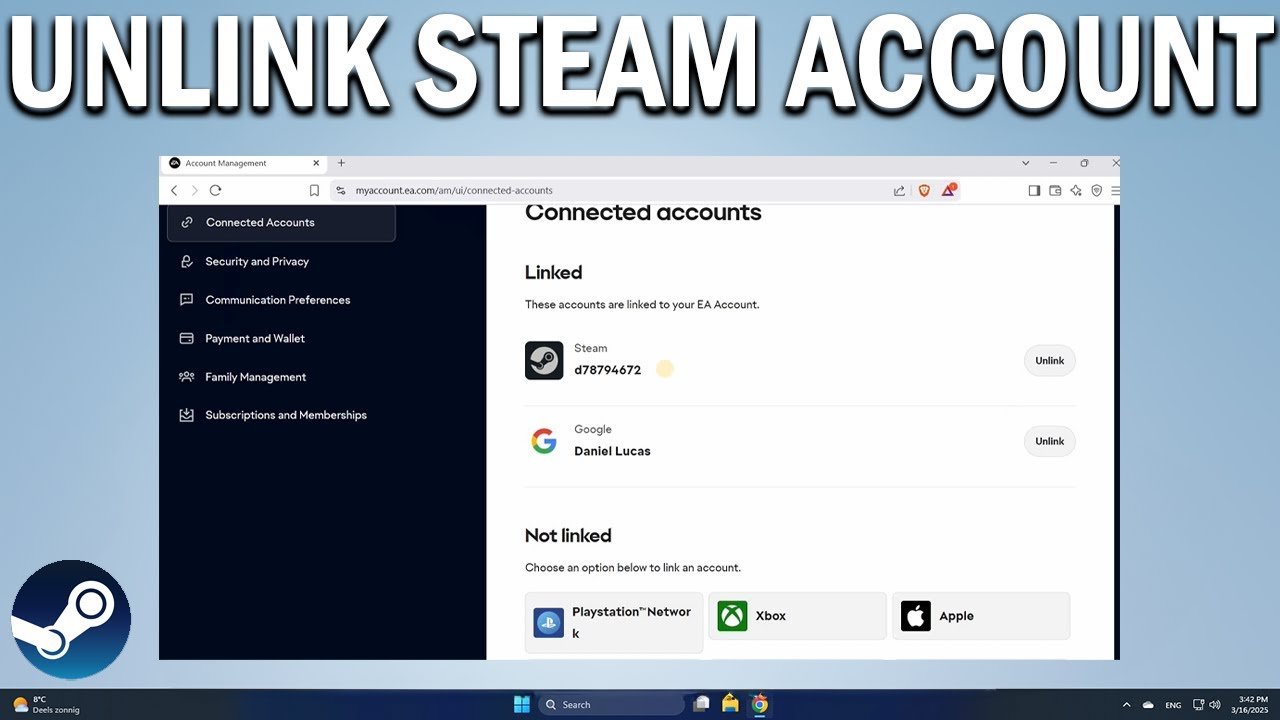Image resolution: width=1280 pixels, height=720 pixels.
Task: Open Family Management section
Action: [x=256, y=377]
